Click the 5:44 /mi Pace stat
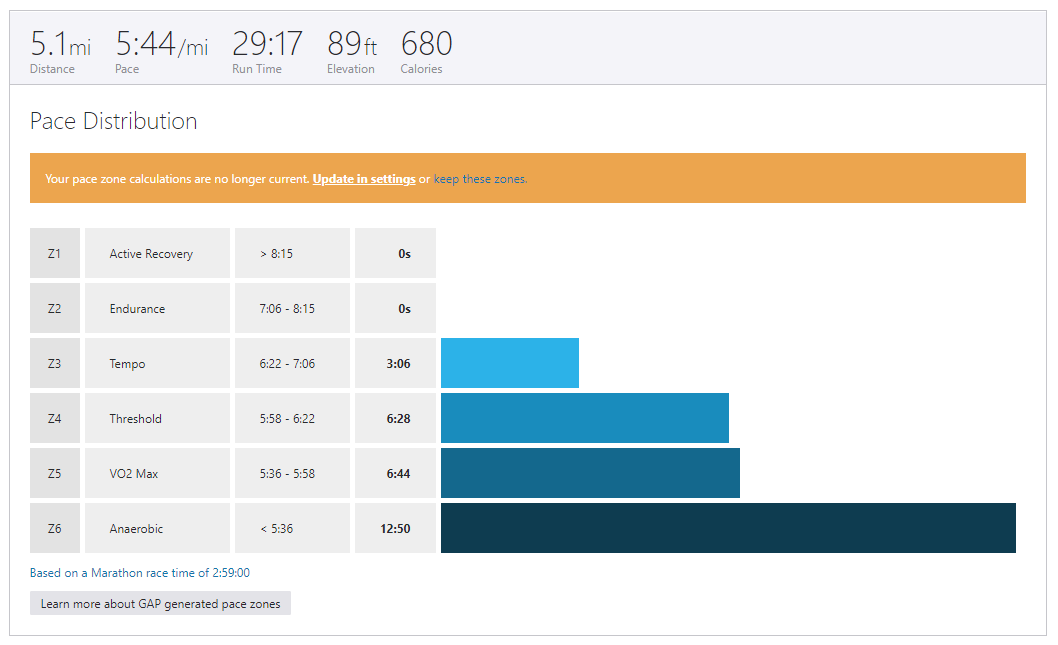 click(162, 51)
